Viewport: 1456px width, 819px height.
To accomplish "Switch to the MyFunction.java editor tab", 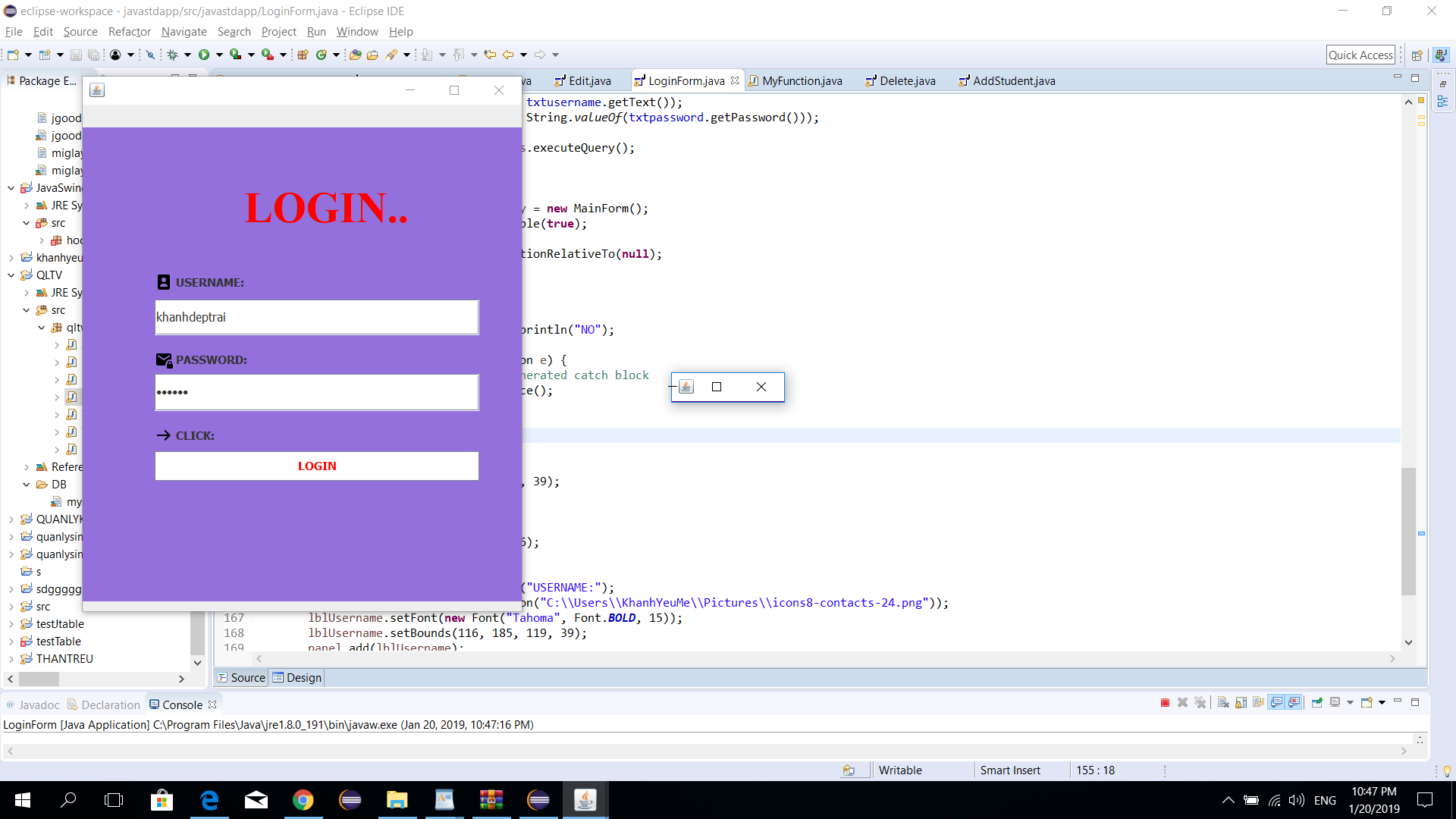I will [802, 81].
